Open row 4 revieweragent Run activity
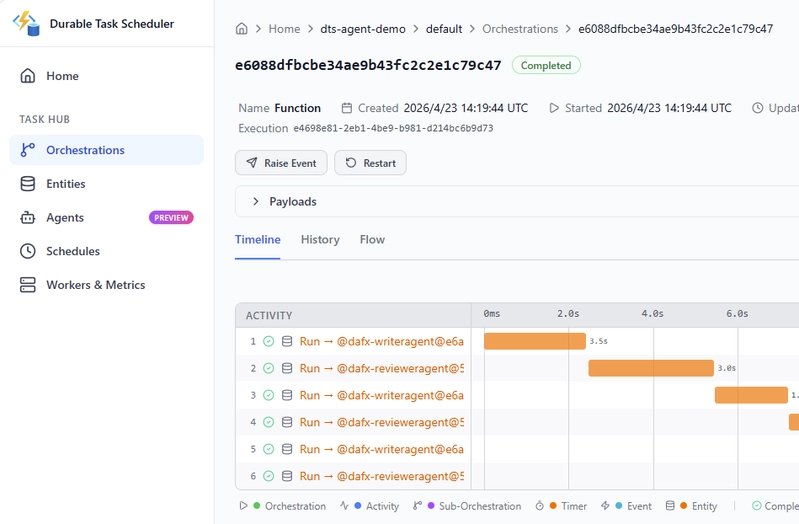799x524 pixels. 382,422
